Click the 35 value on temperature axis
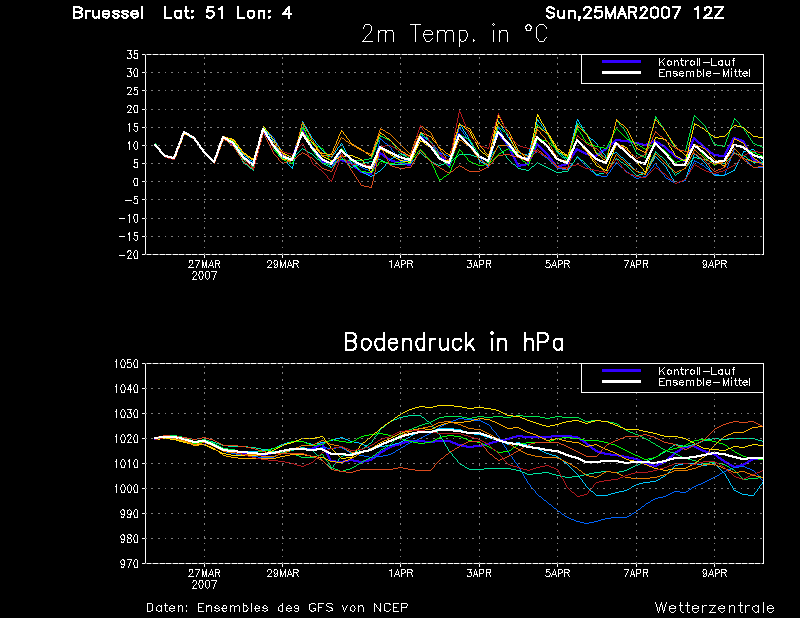800x618 pixels. pos(133,55)
